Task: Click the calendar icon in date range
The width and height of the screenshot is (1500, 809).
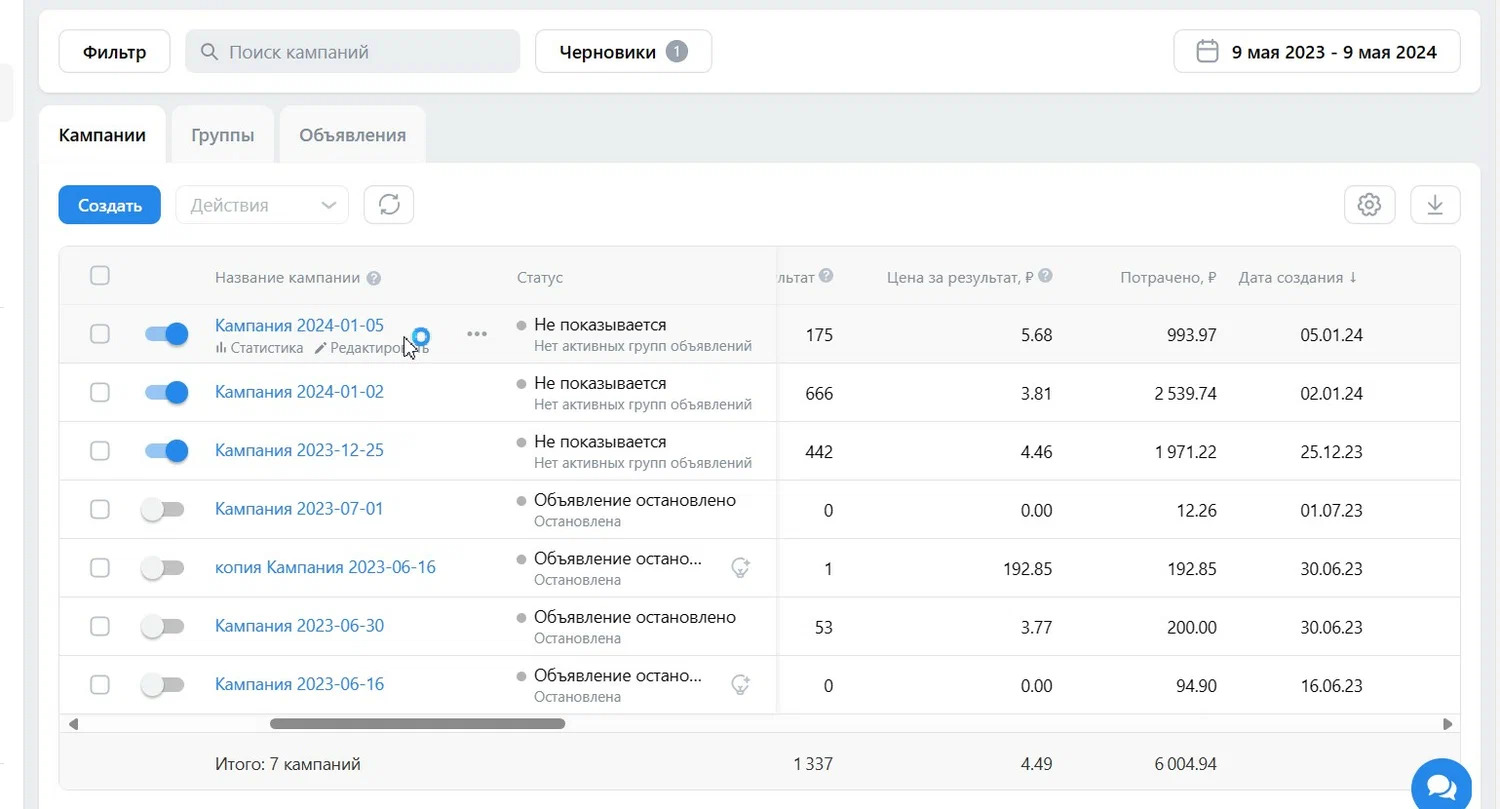Action: click(1207, 52)
